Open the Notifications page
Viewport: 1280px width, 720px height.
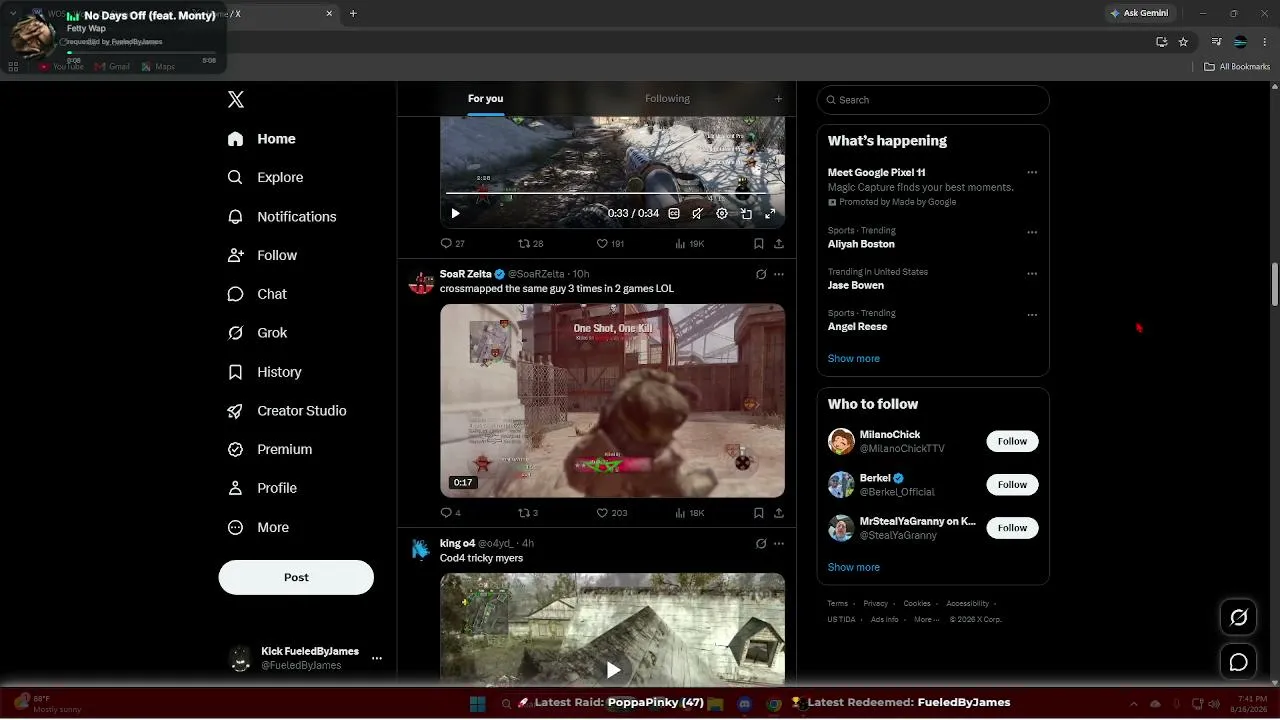(x=282, y=216)
